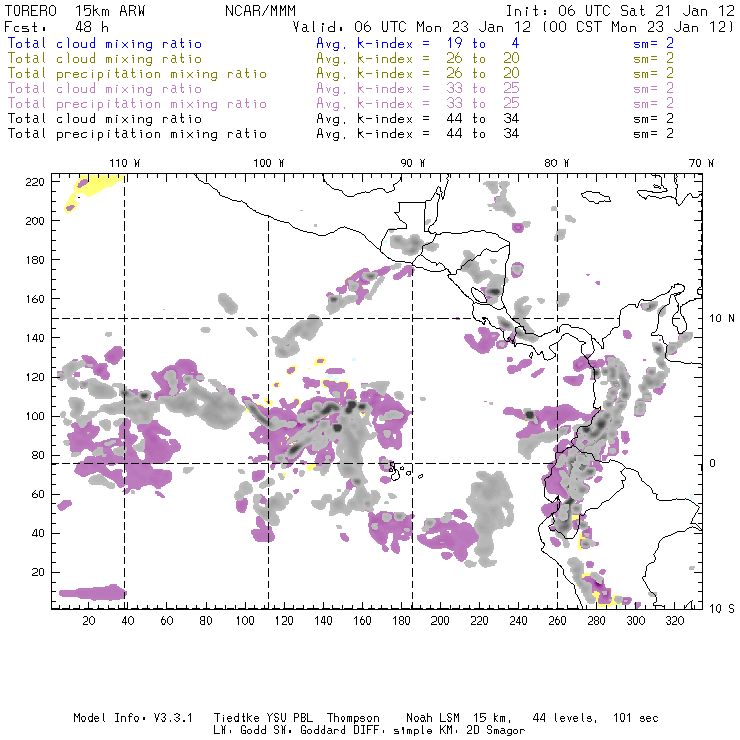Click the 'TORERO 15km ARW' title text
The image size is (740, 740).
(75, 11)
